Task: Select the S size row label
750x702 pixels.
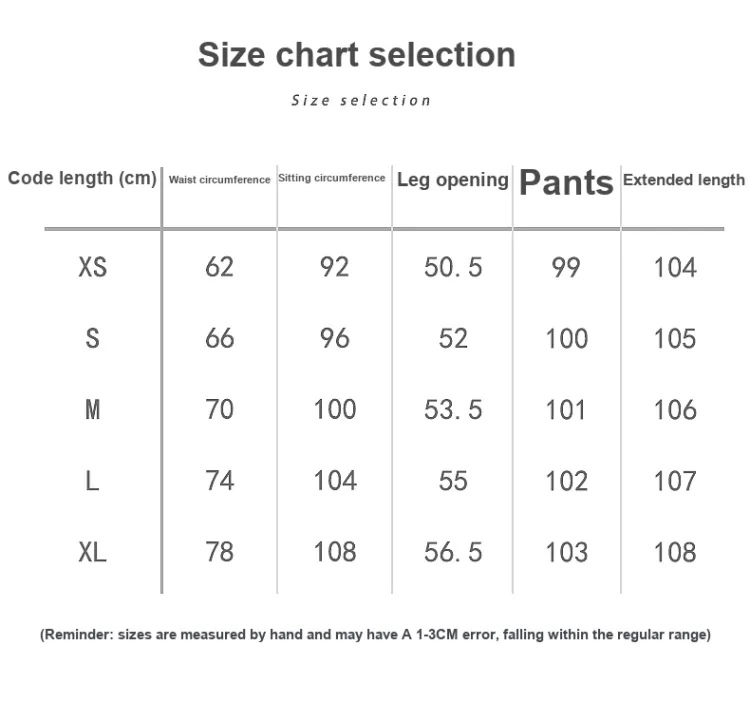Action: pos(93,339)
